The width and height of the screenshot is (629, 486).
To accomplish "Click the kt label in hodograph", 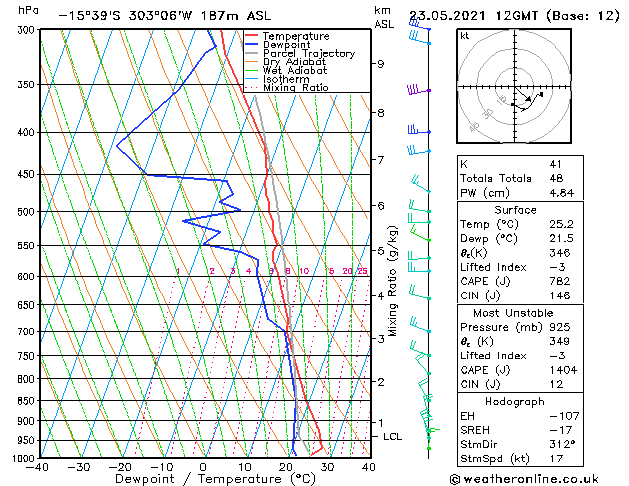I will [465, 36].
